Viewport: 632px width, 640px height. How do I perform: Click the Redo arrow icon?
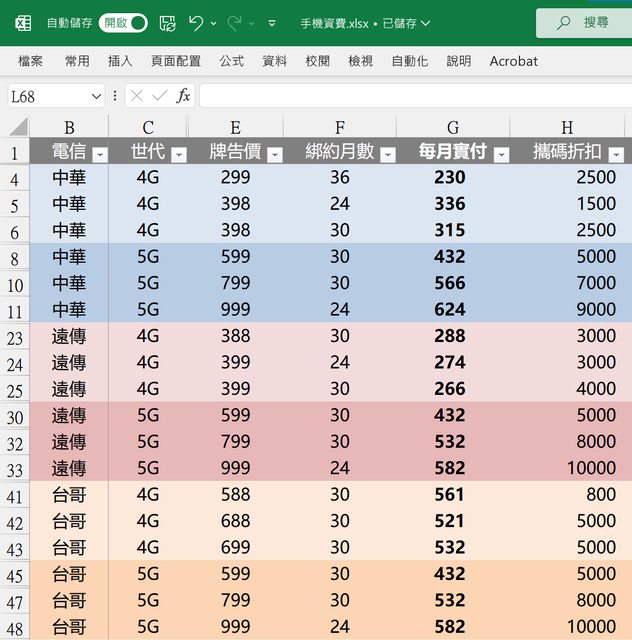pos(234,22)
